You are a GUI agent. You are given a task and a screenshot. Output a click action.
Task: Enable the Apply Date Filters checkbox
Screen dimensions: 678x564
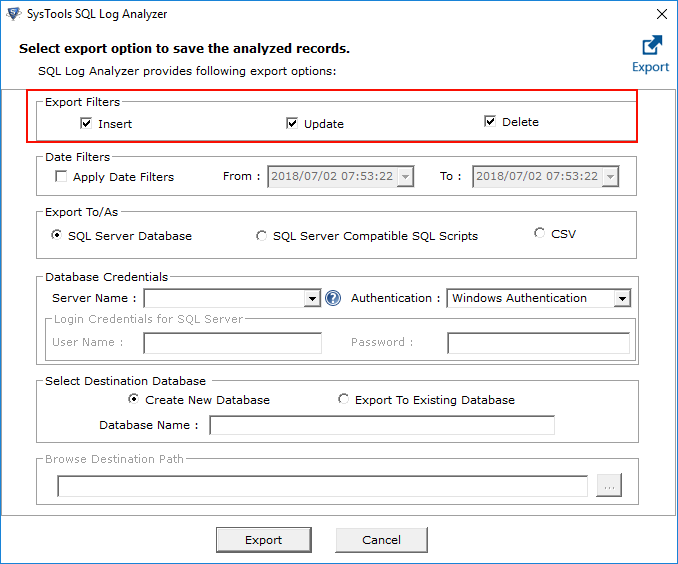[62, 177]
